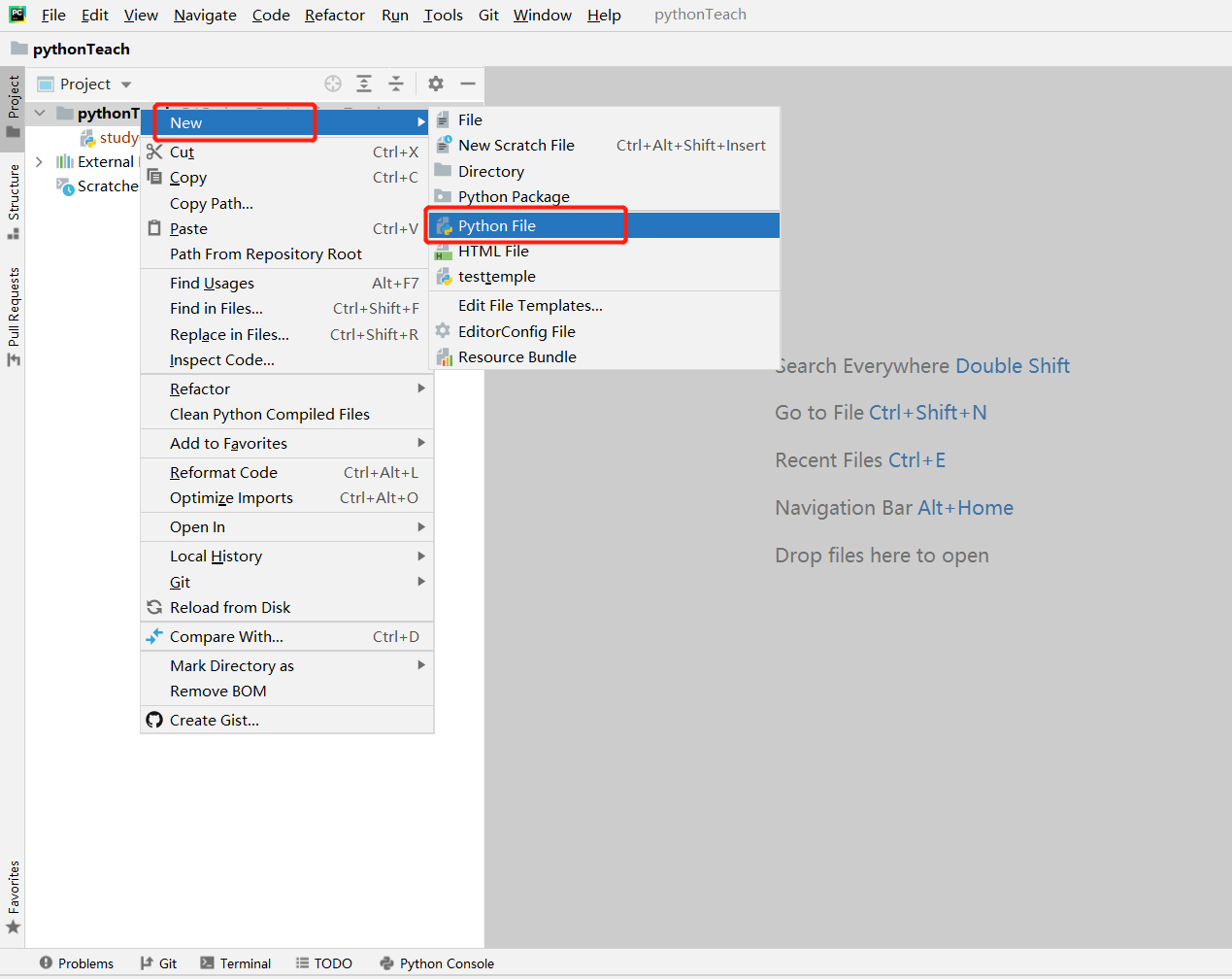Choose Cut from the context menu

(285, 152)
